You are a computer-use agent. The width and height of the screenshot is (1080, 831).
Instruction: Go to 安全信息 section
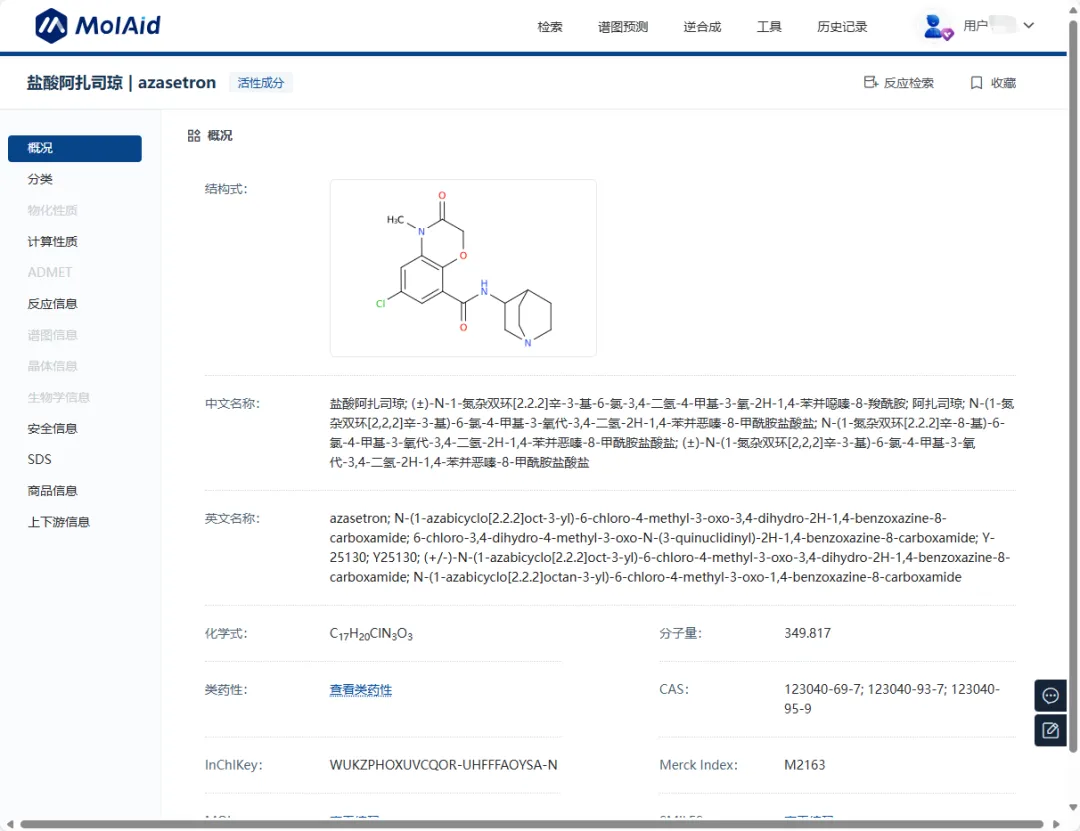(52, 429)
